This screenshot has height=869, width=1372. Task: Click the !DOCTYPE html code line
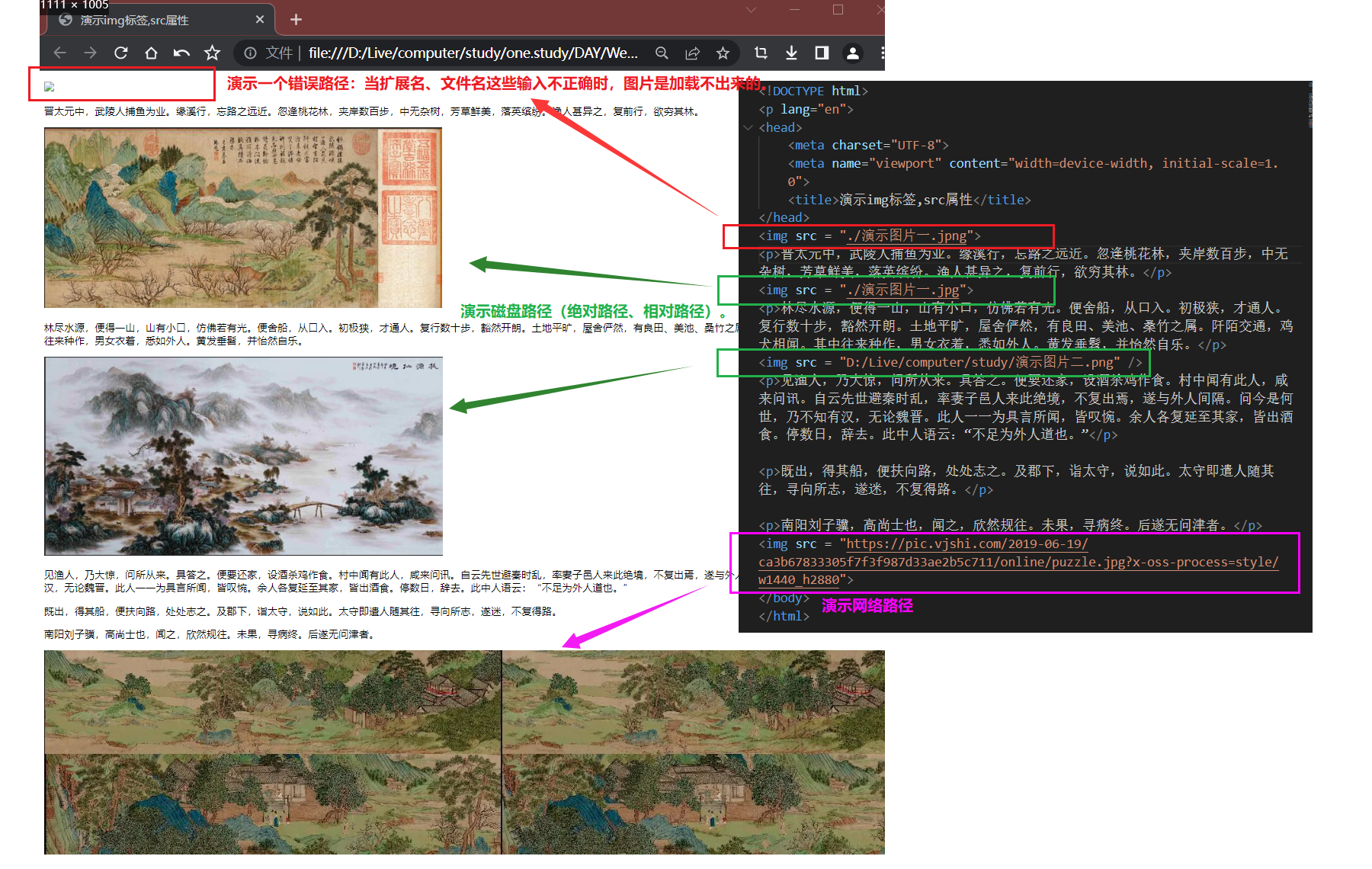pyautogui.click(x=813, y=91)
